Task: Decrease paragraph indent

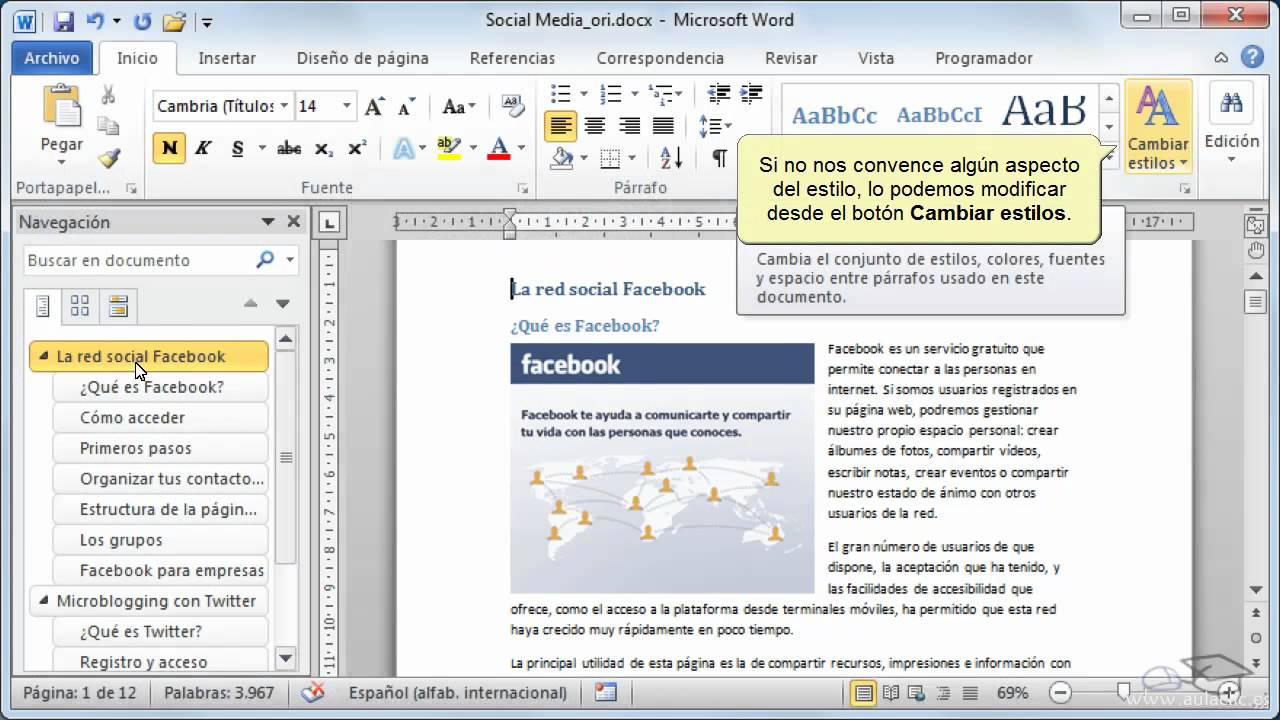Action: click(x=718, y=94)
